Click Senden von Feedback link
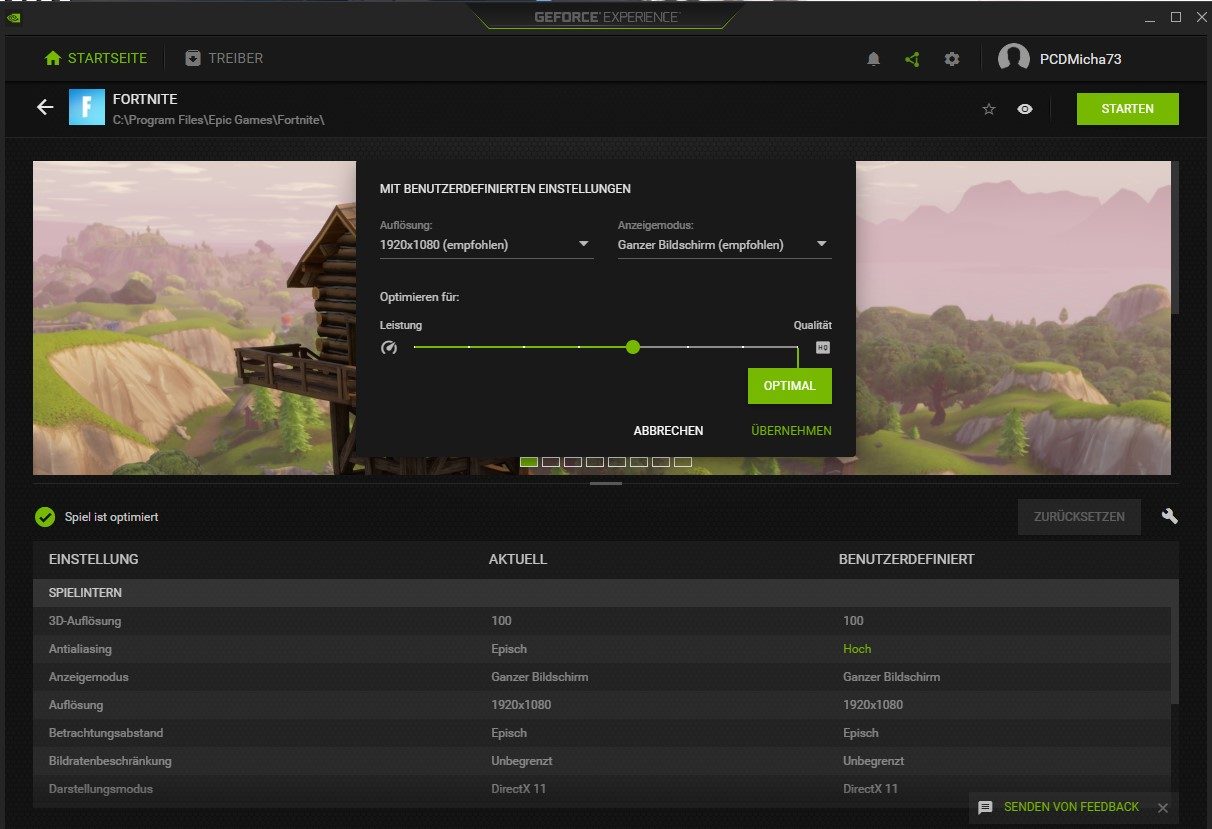Screen dimensions: 1212x829 coord(1071,807)
